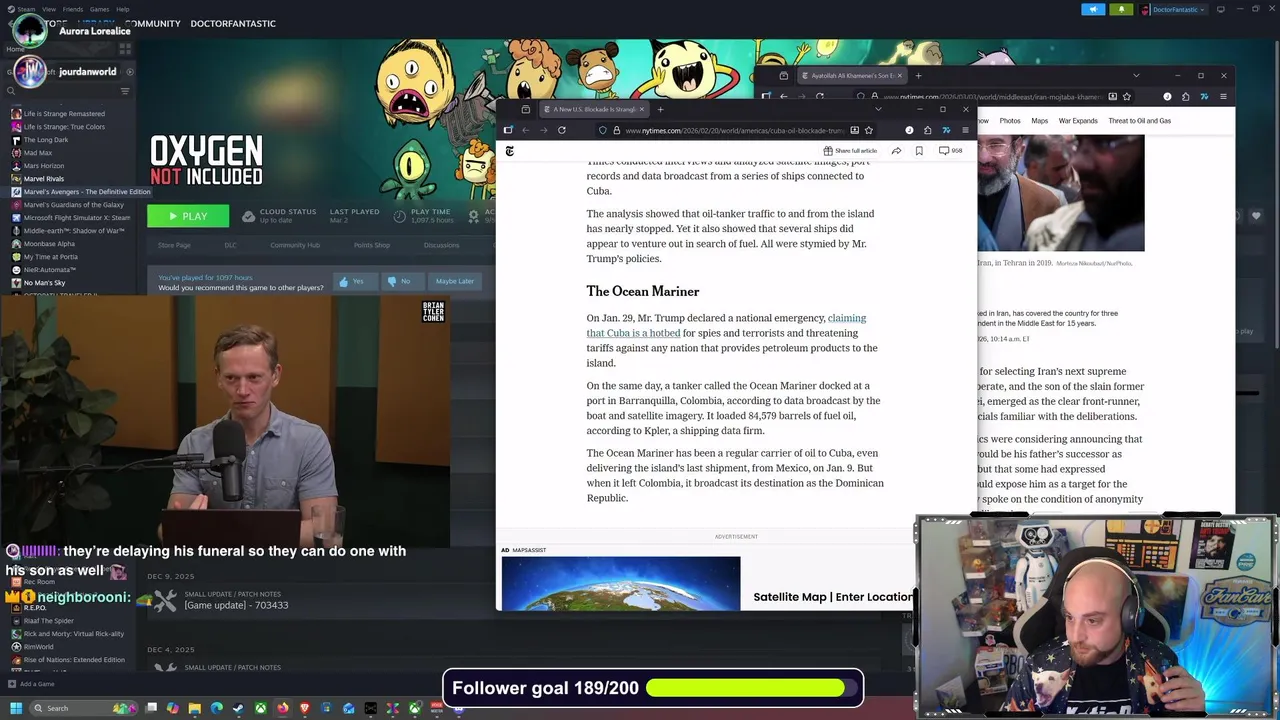Select the 'A New U.S. Blockade' tab

pyautogui.click(x=594, y=109)
